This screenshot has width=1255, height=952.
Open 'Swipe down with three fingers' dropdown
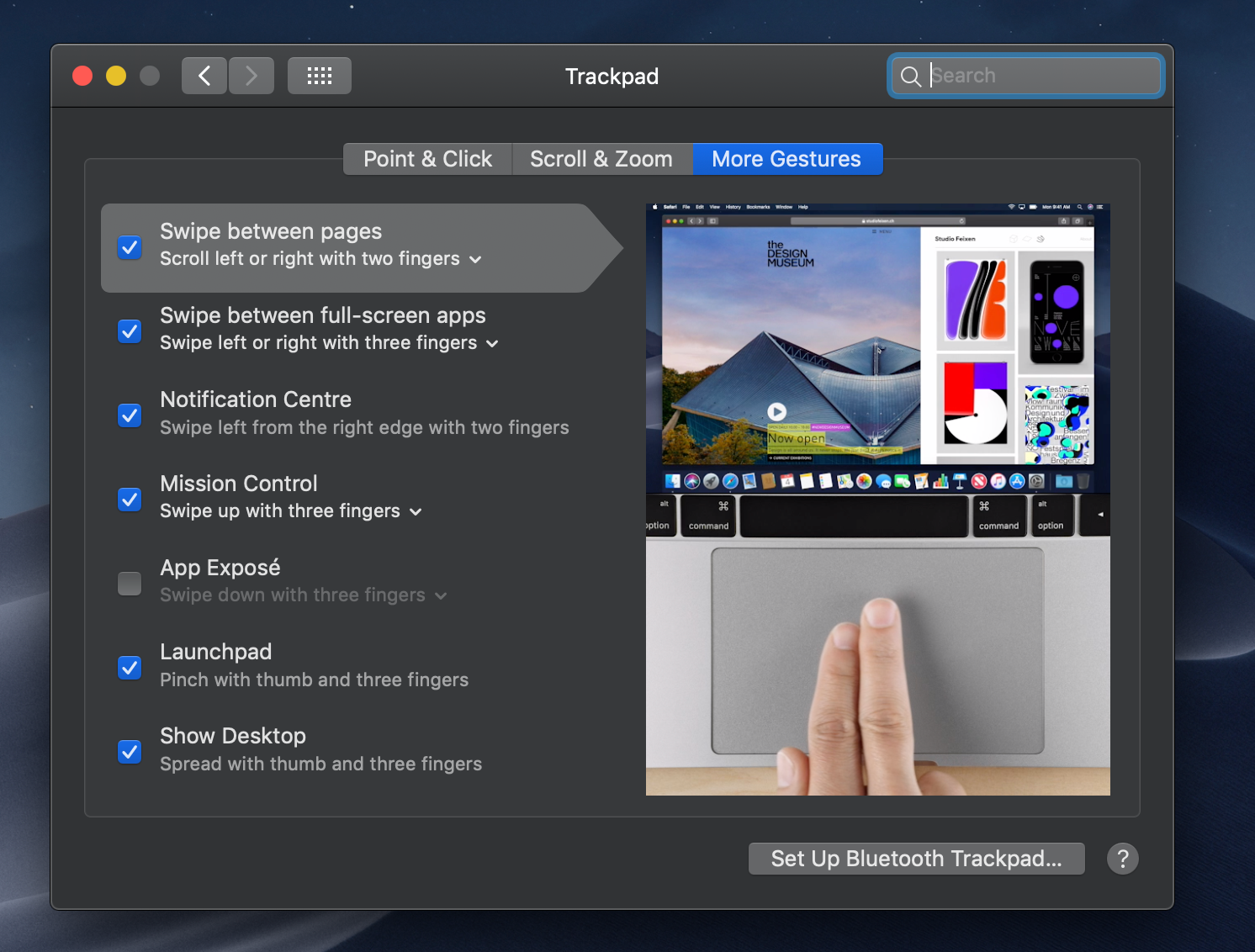[304, 595]
